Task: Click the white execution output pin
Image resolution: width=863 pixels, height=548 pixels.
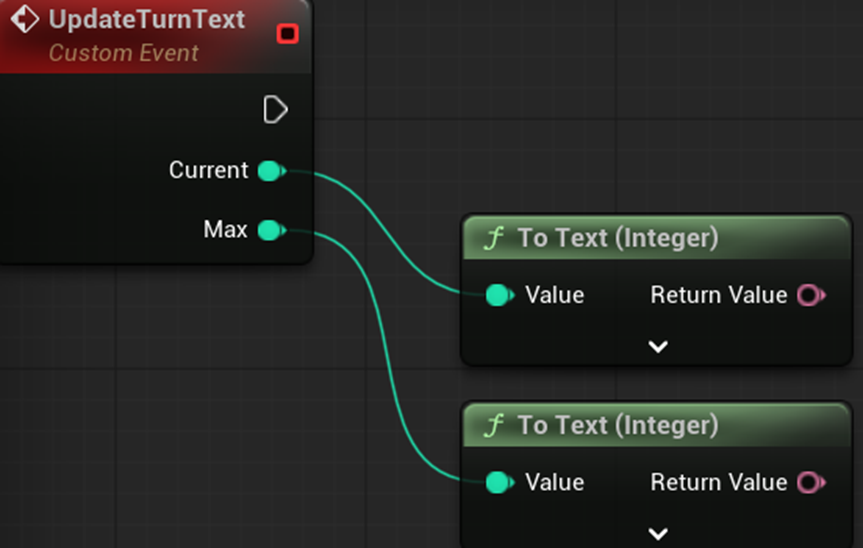Action: click(275, 109)
